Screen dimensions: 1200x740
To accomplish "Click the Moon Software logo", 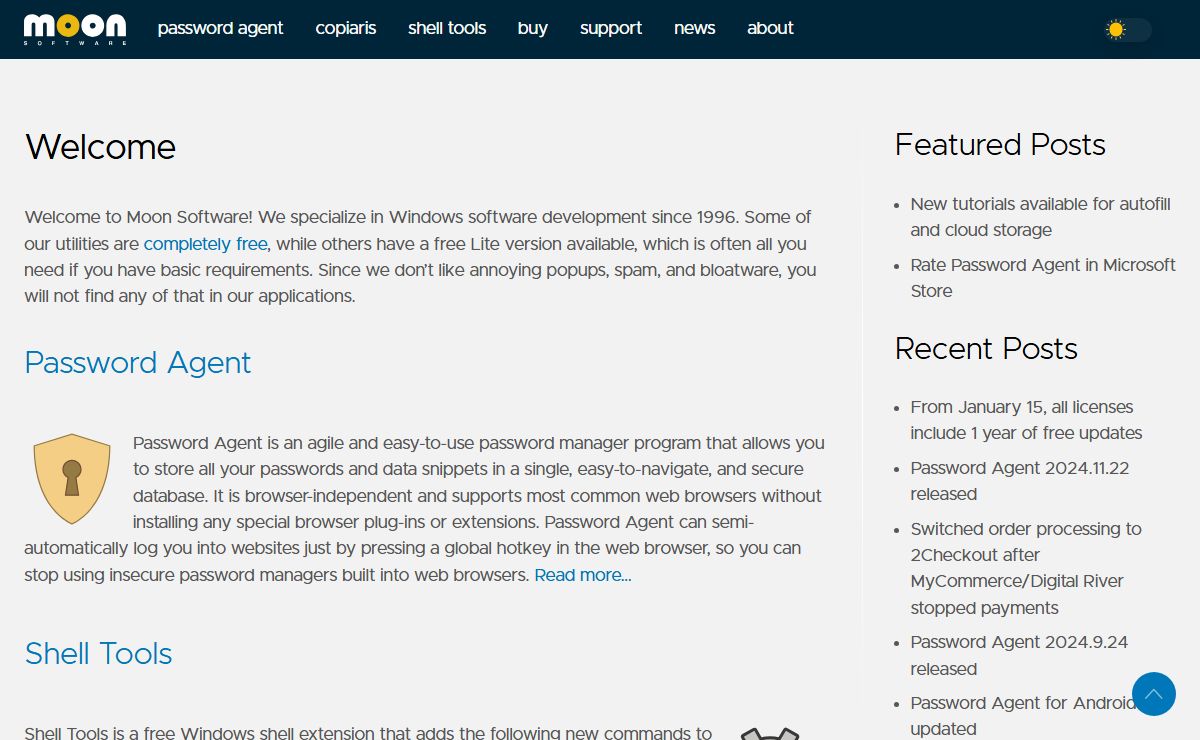I will tap(75, 29).
